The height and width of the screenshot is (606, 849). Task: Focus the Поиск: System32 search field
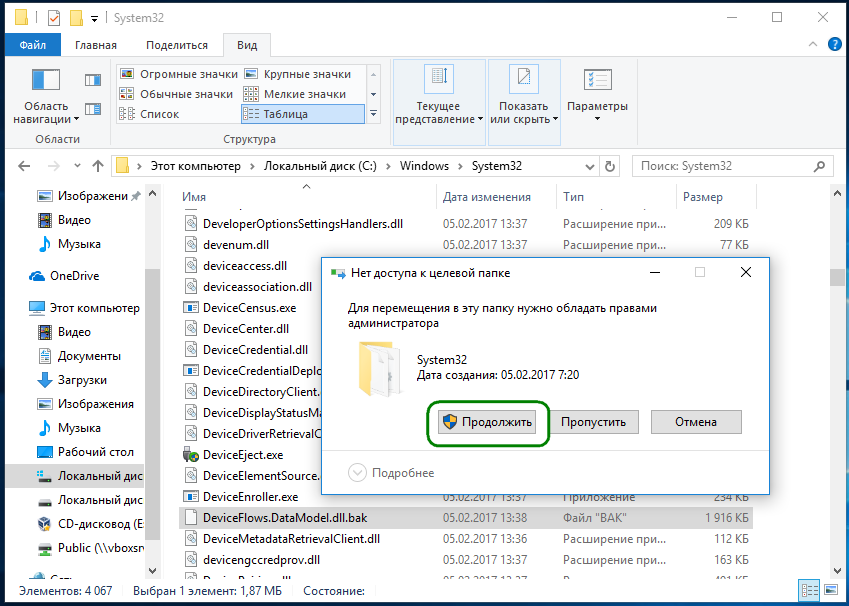pos(732,166)
